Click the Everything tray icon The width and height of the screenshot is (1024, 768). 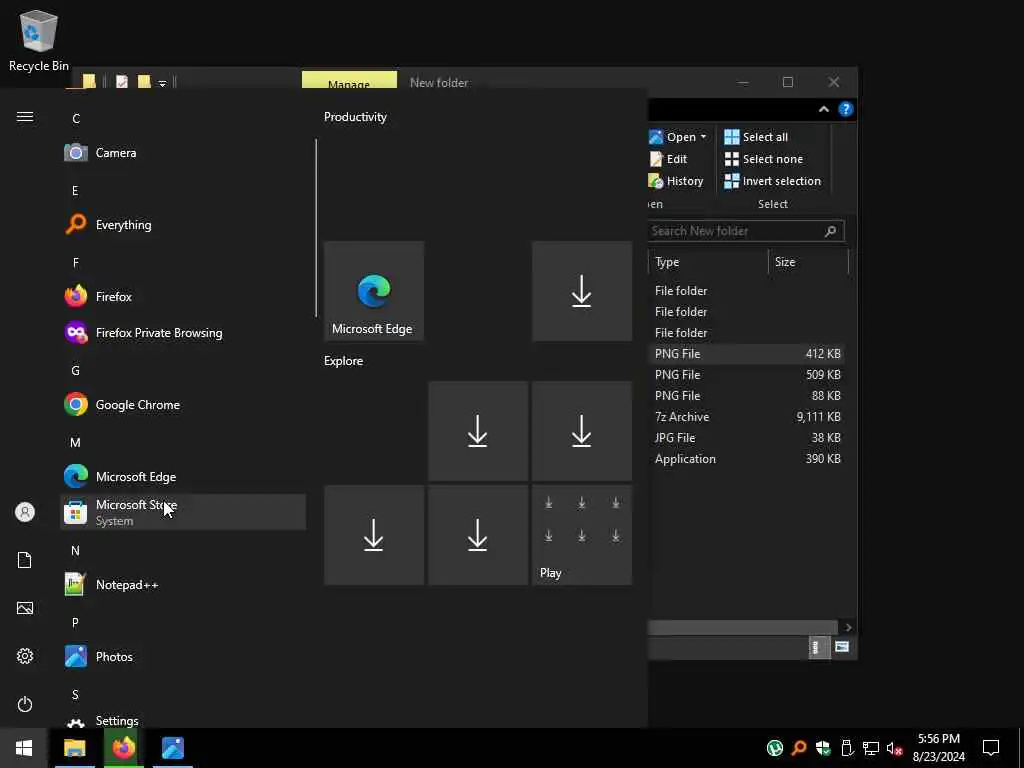pyautogui.click(x=799, y=748)
